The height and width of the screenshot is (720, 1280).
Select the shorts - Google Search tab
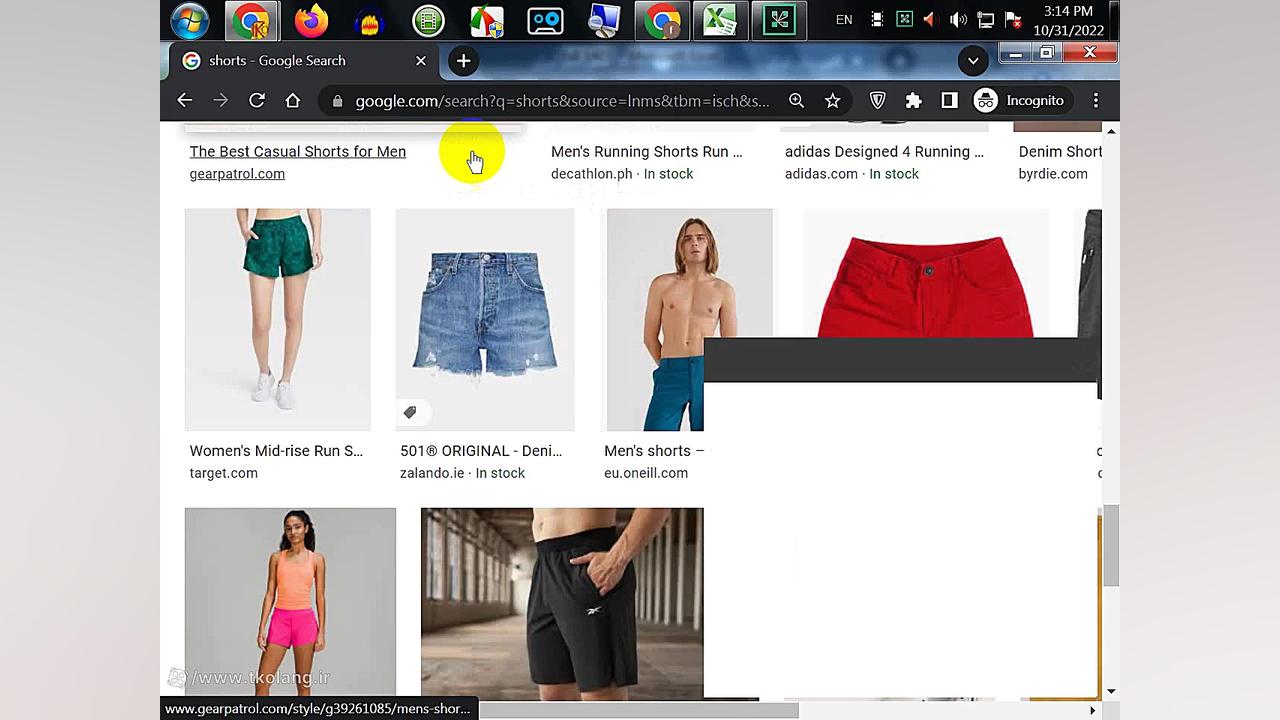coord(303,61)
